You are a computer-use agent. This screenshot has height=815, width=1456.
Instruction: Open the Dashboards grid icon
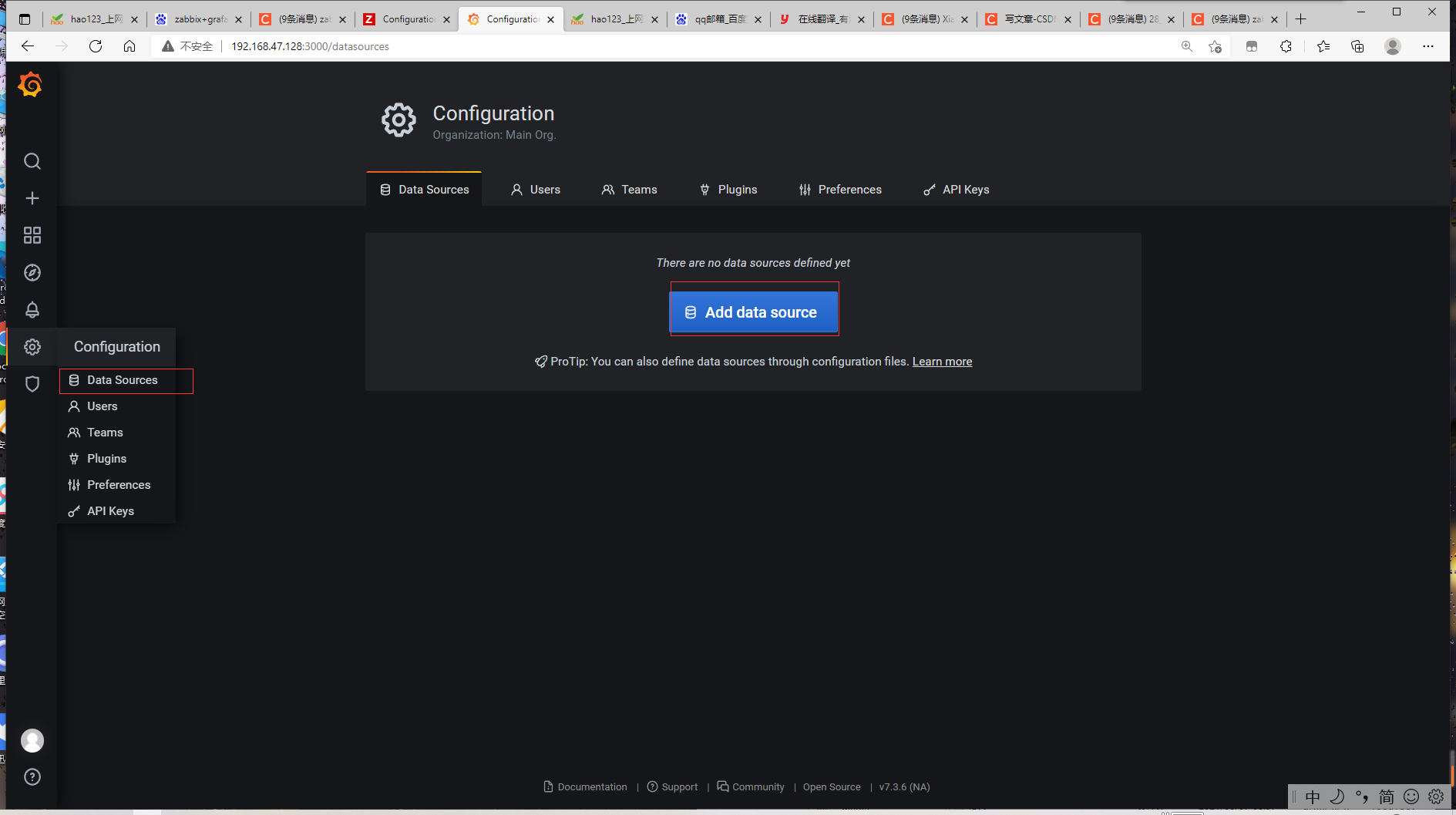tap(32, 235)
